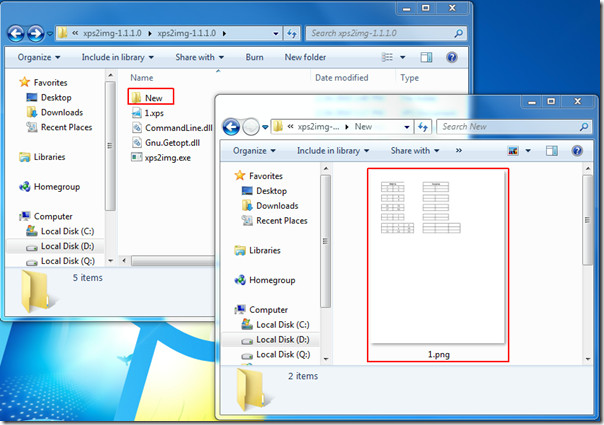This screenshot has height=425, width=604.
Task: Open help in New folder window
Action: pos(577,151)
